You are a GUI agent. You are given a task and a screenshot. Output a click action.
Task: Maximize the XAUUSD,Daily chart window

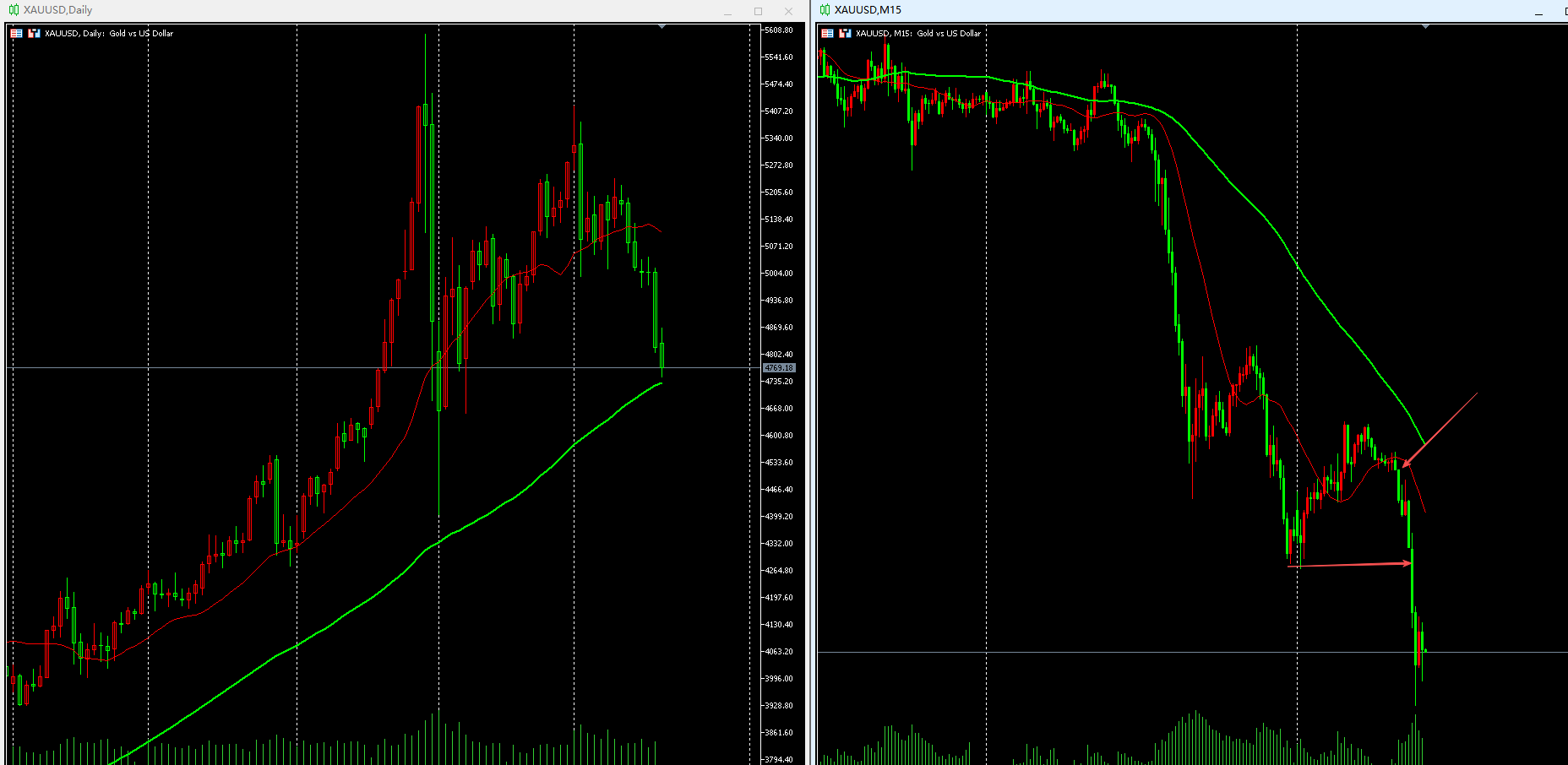coord(758,11)
